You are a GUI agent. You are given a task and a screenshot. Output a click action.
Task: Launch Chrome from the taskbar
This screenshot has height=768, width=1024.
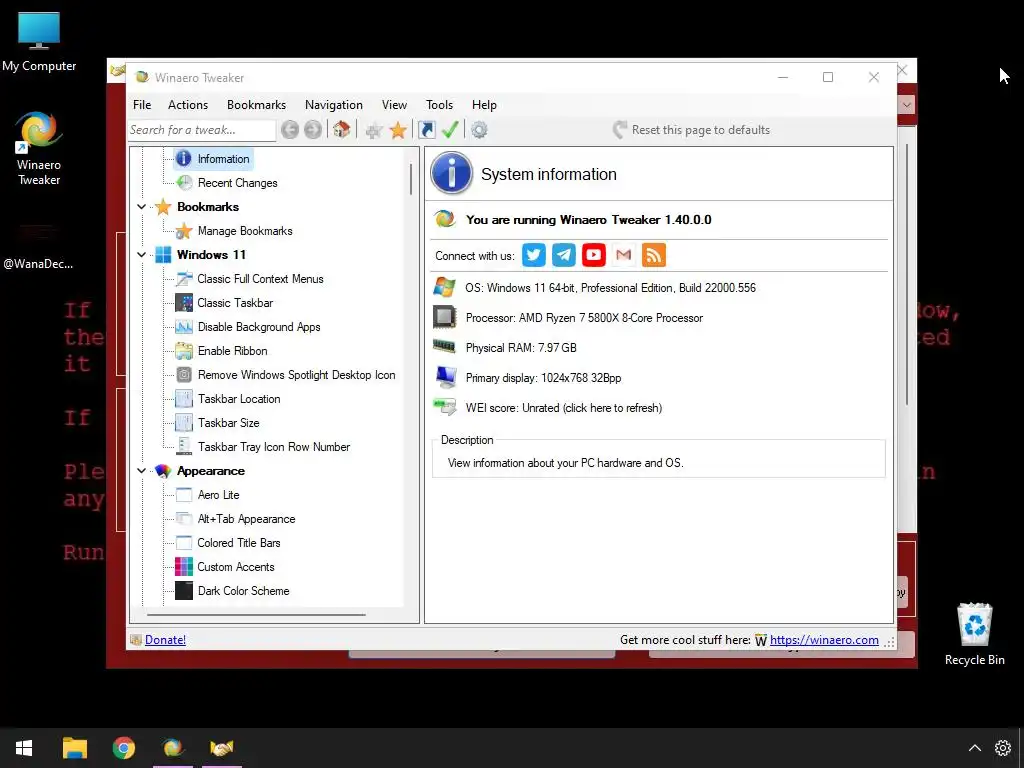click(x=123, y=748)
